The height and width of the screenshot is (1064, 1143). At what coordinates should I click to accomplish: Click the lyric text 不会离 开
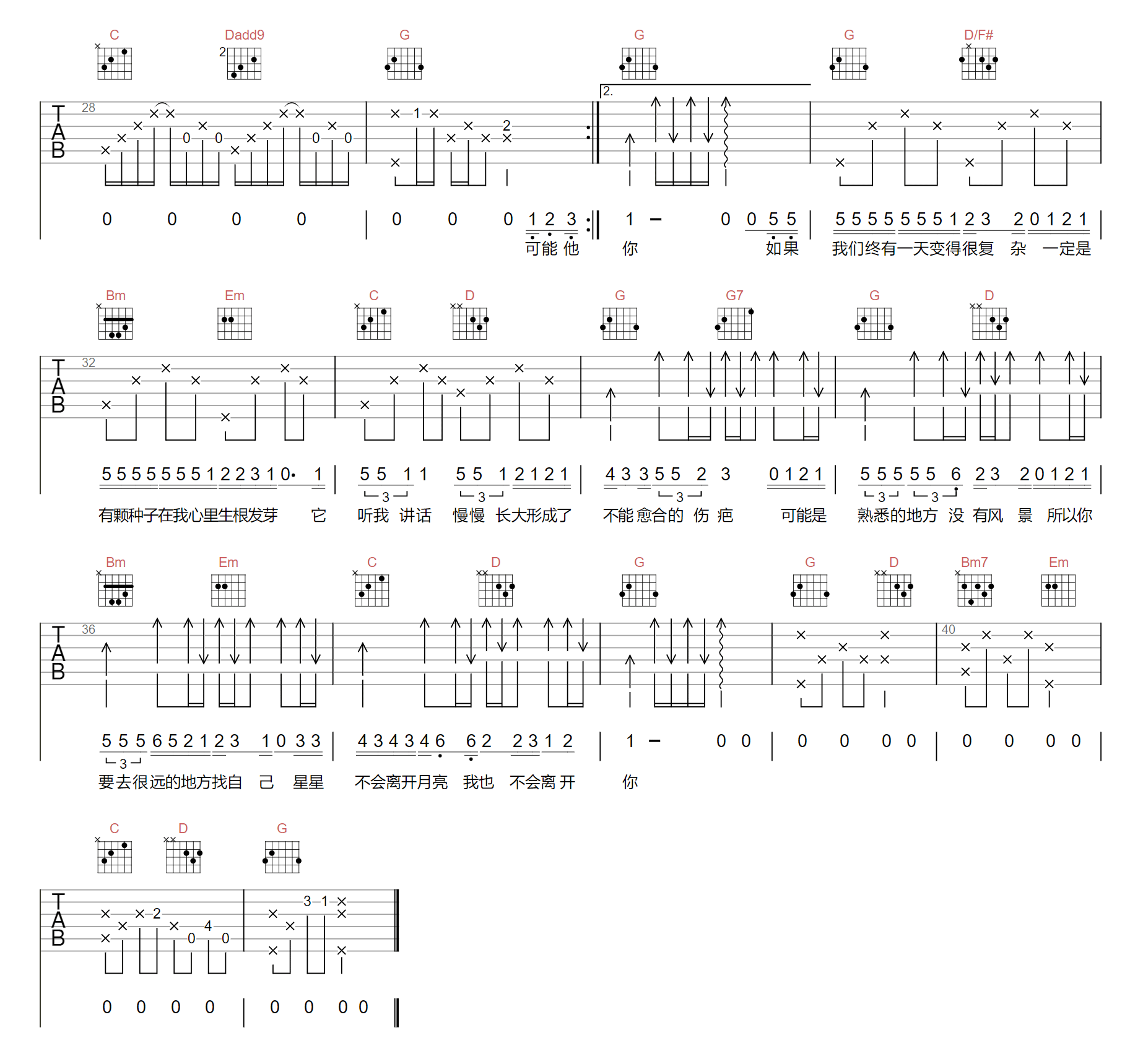(x=542, y=782)
